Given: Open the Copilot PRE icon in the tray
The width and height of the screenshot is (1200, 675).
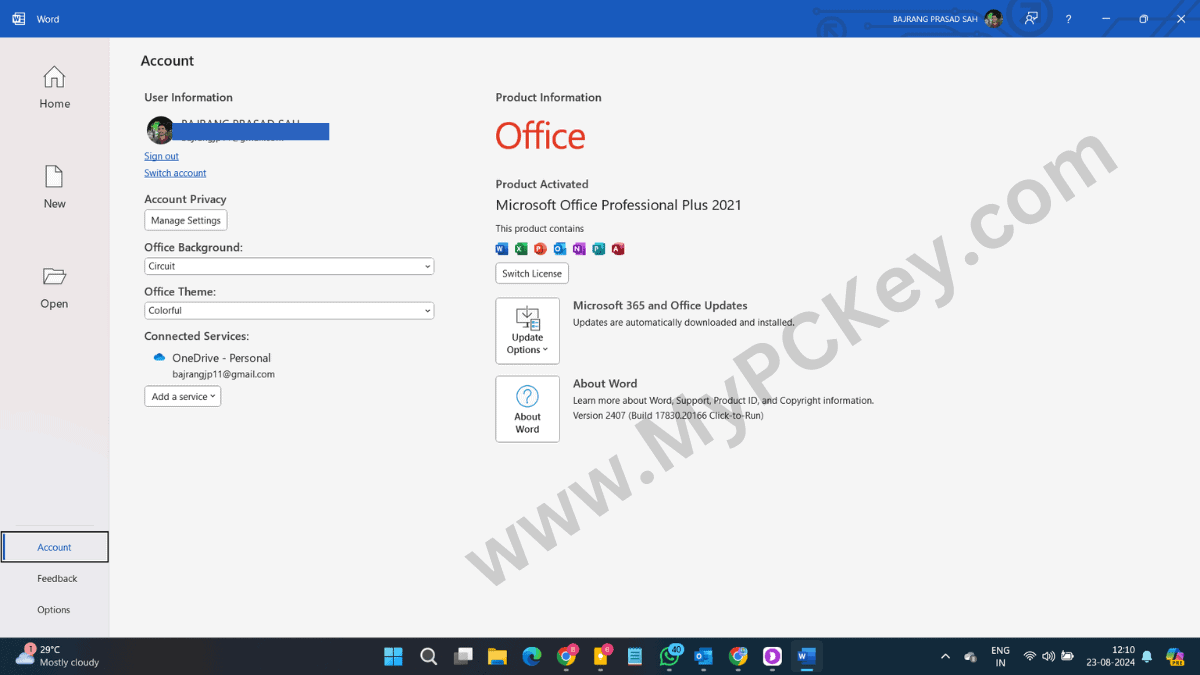Looking at the screenshot, I should point(1175,656).
